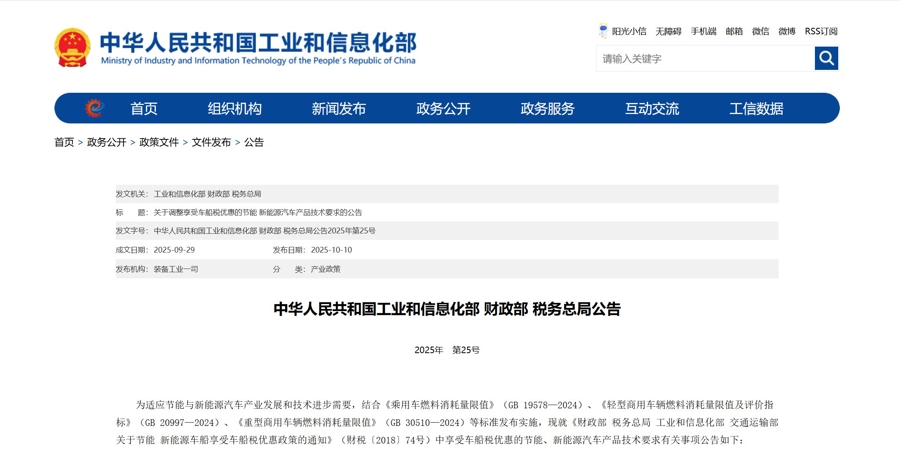Click the 阳光小信 robot mascot icon
Screen dimensions: 900x450
(603, 31)
